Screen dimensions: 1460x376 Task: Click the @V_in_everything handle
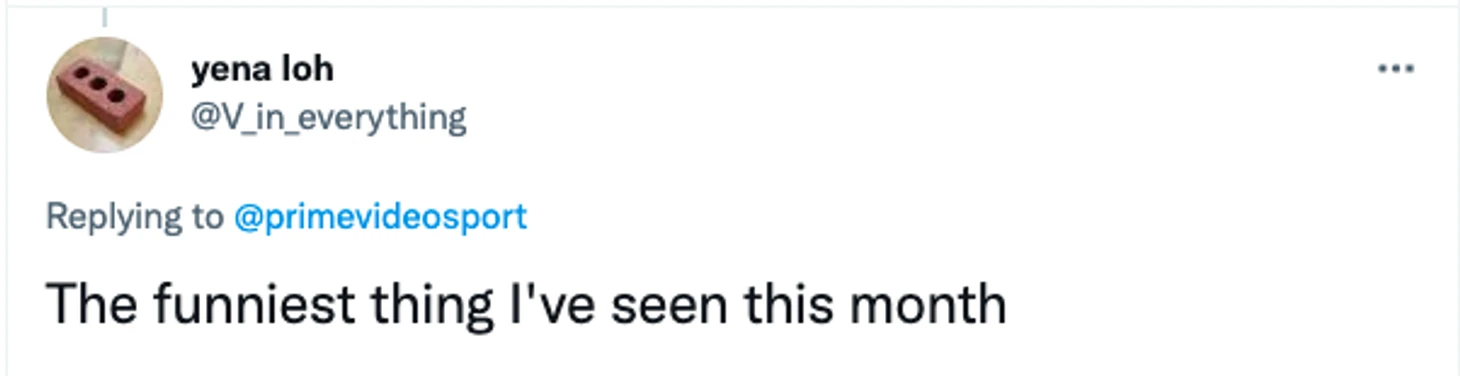(328, 118)
